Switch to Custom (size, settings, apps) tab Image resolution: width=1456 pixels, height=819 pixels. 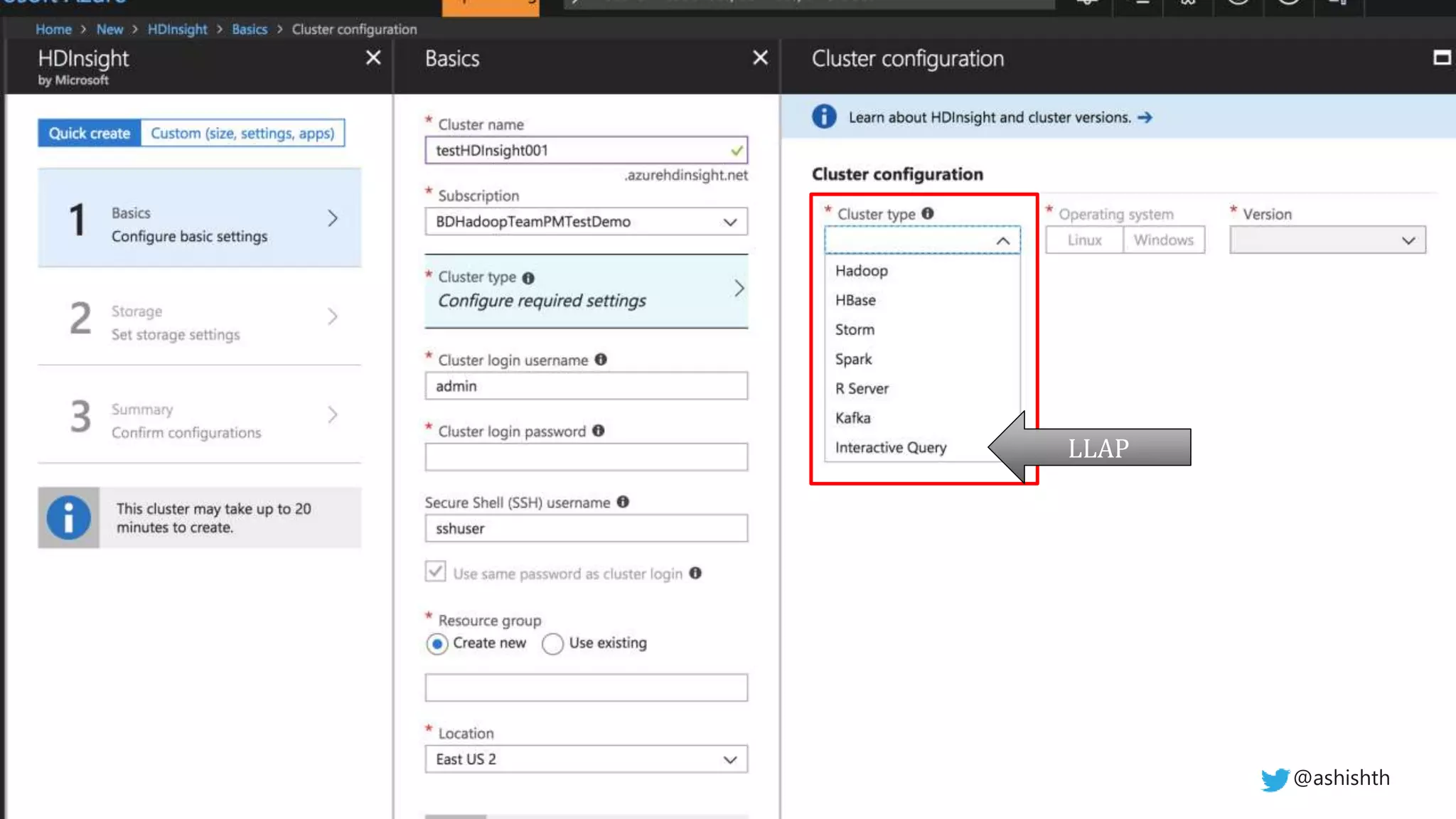tap(242, 134)
